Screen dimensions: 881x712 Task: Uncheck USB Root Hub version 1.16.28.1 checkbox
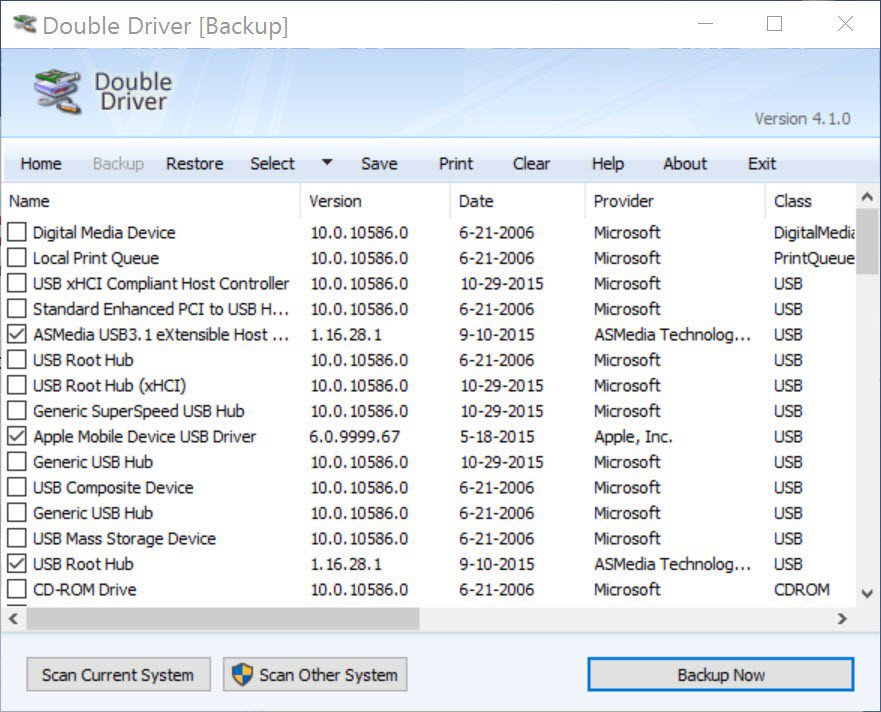pos(17,564)
